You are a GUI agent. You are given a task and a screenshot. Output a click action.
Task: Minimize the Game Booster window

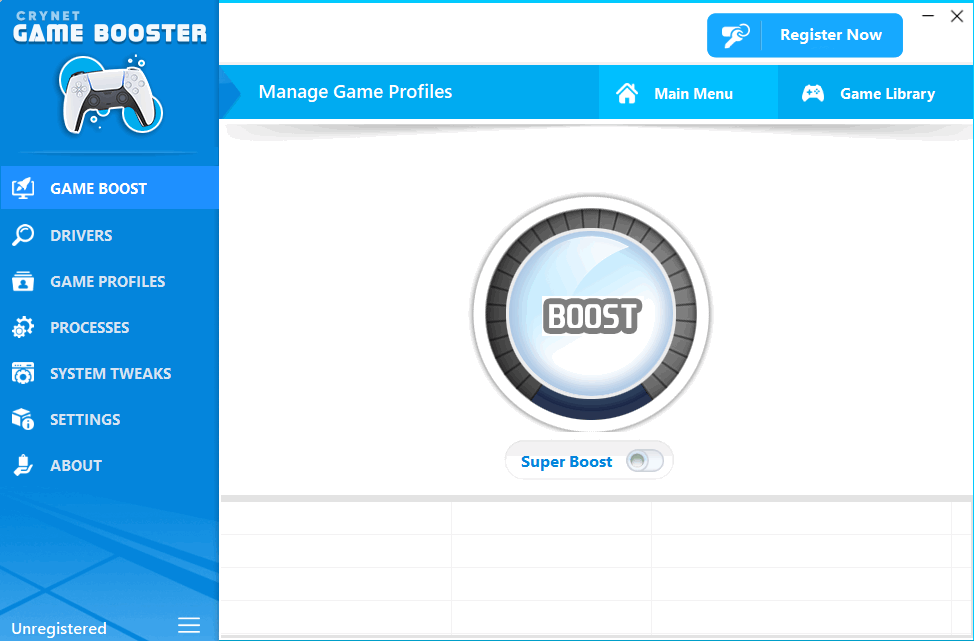point(928,16)
